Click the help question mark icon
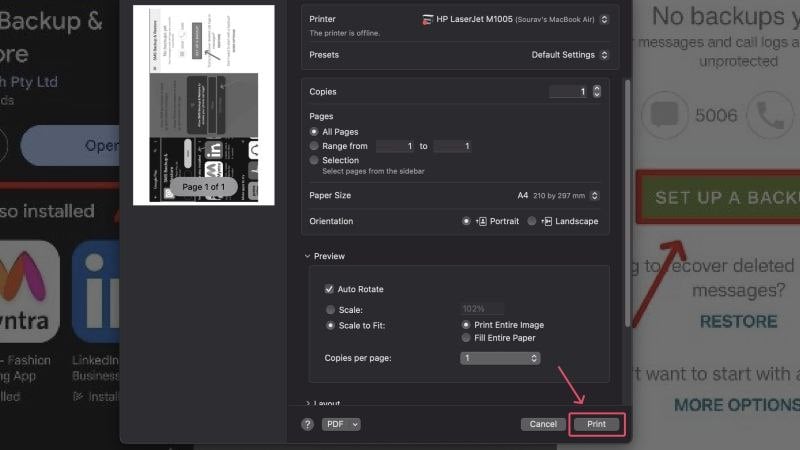 pos(307,424)
